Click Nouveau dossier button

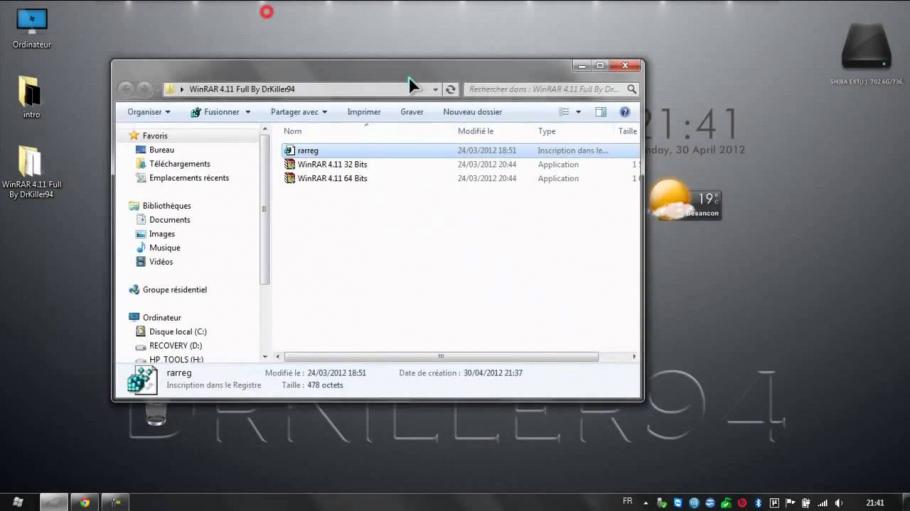click(472, 111)
